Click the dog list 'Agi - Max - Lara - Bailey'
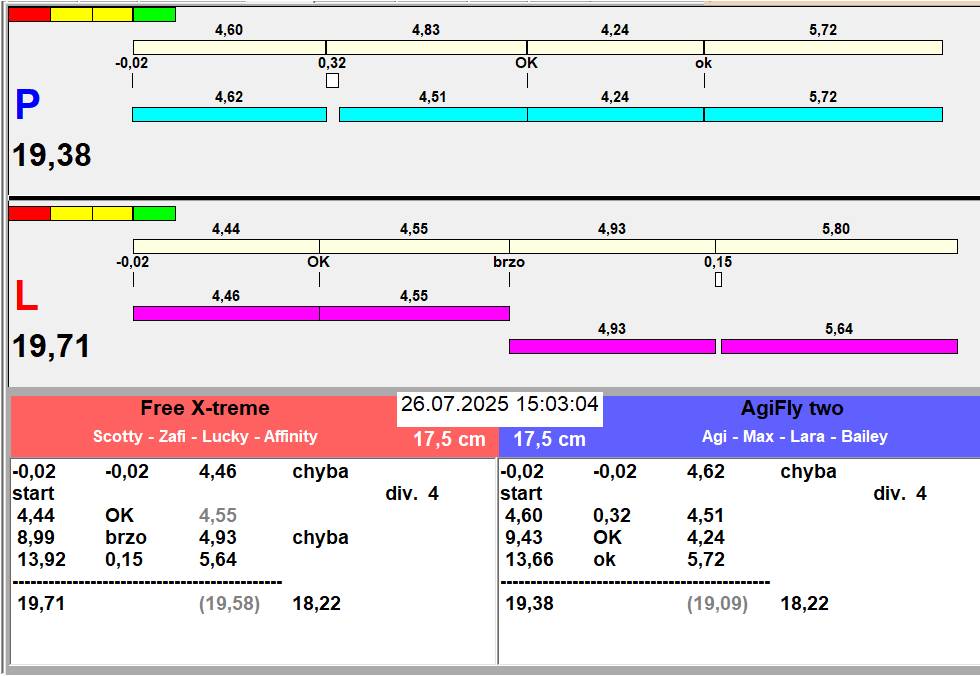Viewport: 980px width, 676px height. click(x=794, y=436)
